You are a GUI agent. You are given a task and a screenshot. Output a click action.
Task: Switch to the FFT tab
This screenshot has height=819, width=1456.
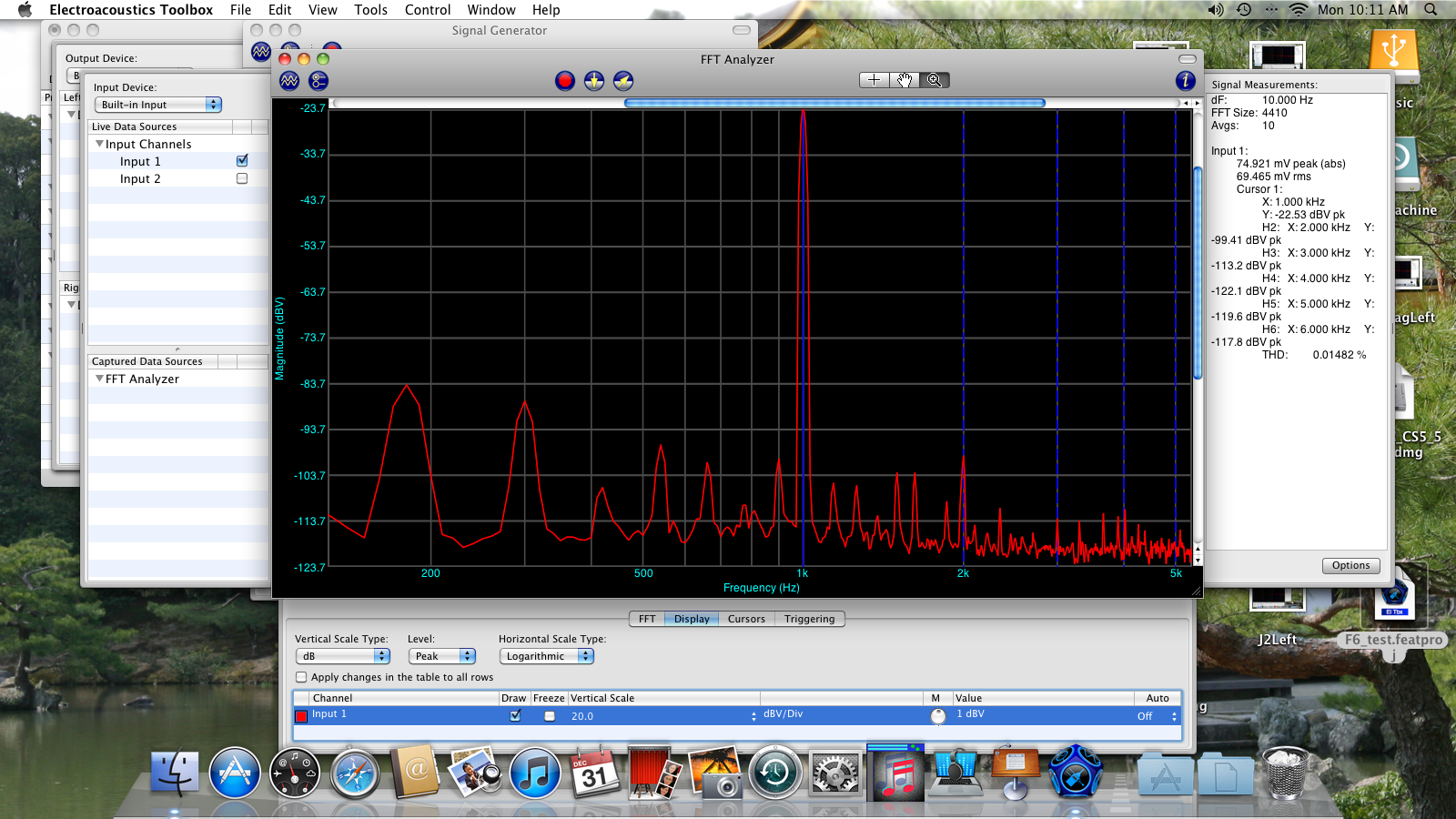point(647,619)
